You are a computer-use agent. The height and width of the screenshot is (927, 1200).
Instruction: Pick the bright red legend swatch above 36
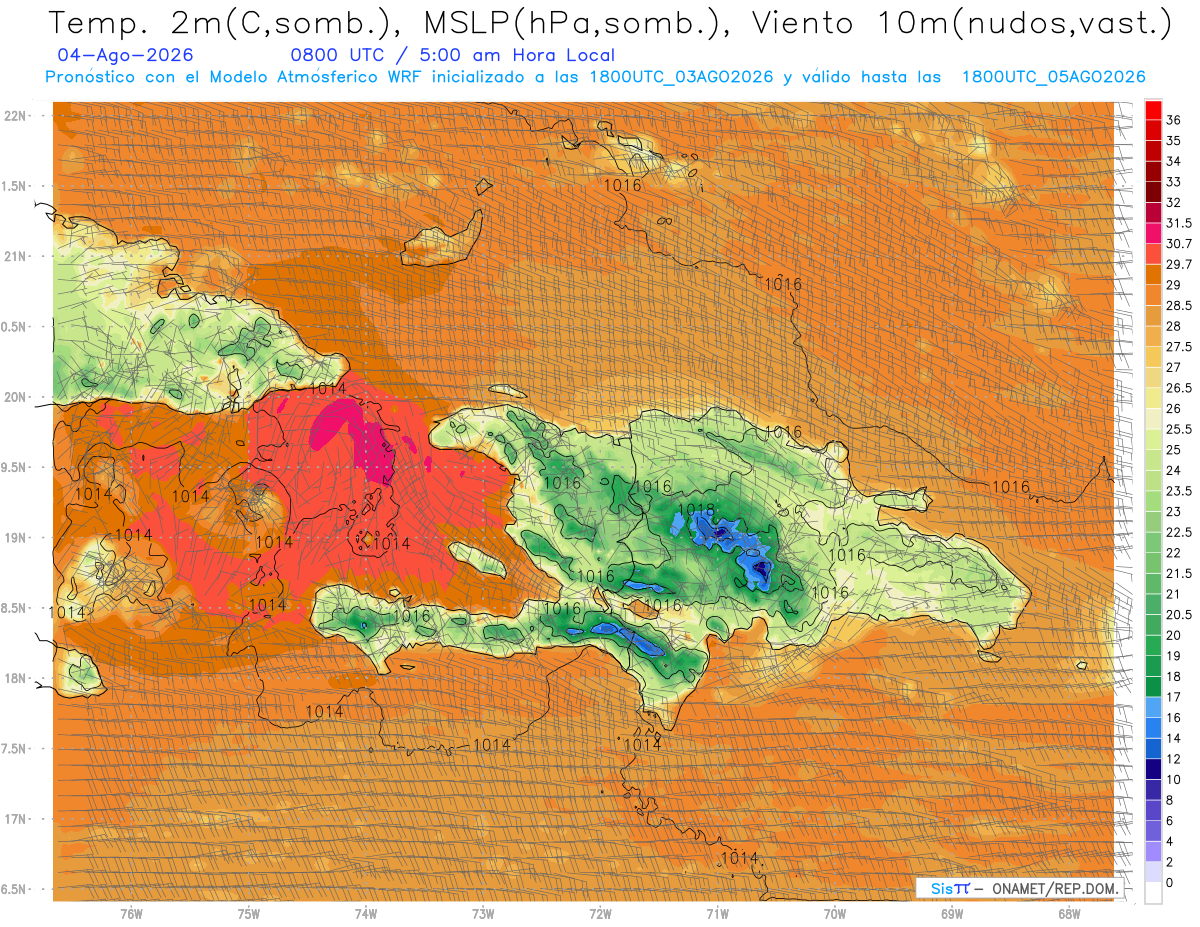point(1153,109)
